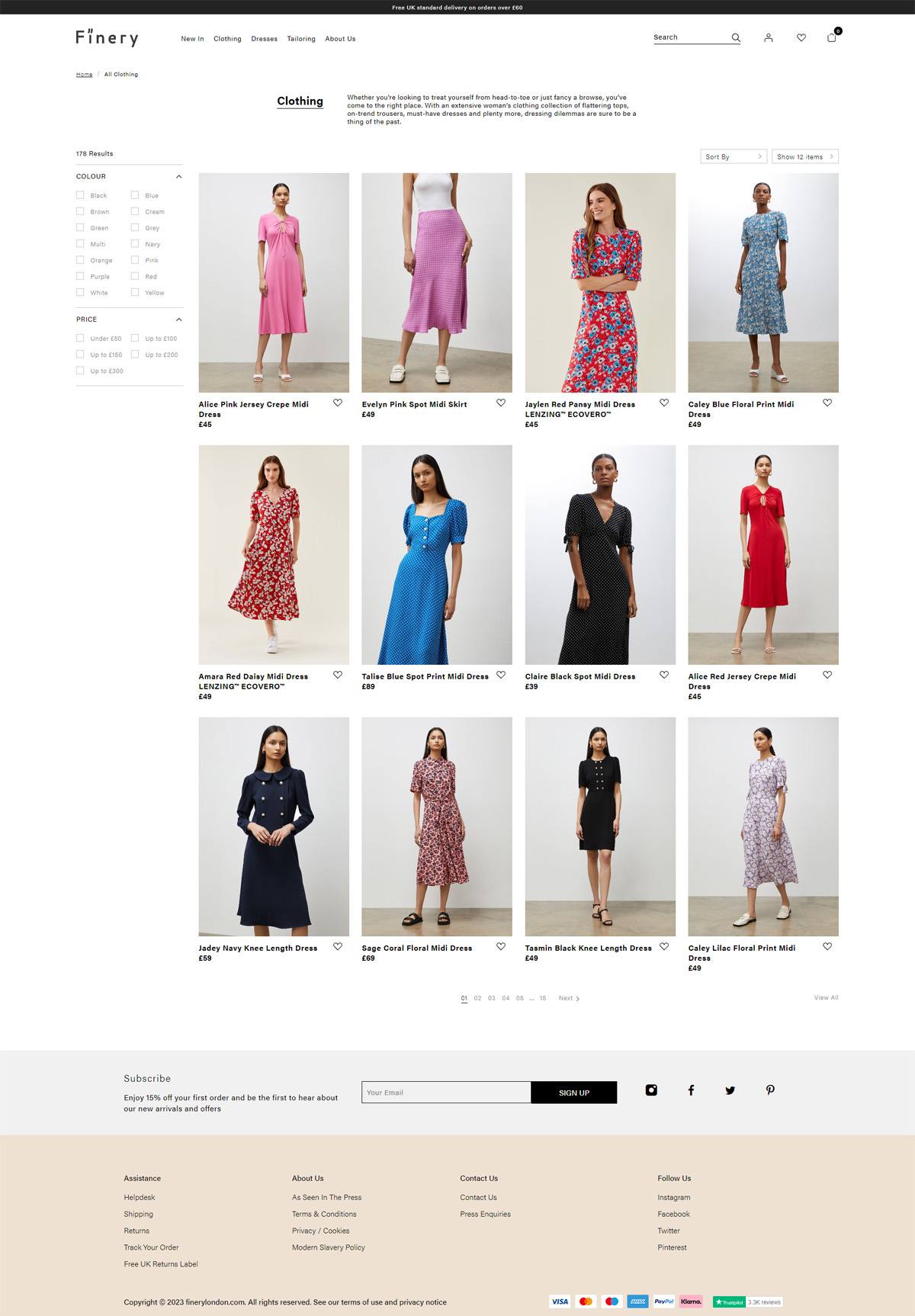Open the About Us header menu

point(340,39)
